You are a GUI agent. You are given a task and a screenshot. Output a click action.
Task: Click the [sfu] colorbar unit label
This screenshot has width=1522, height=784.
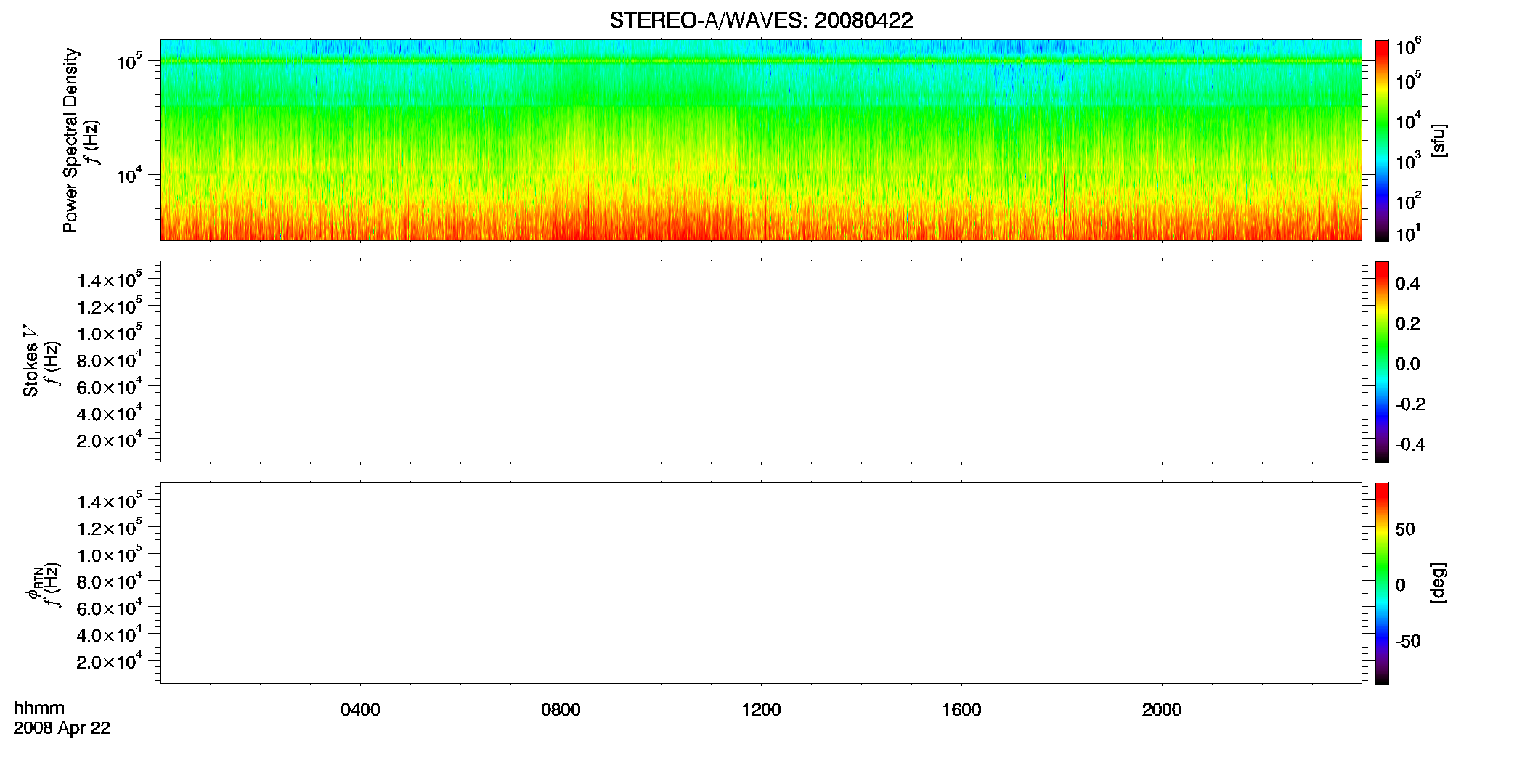(x=1438, y=140)
